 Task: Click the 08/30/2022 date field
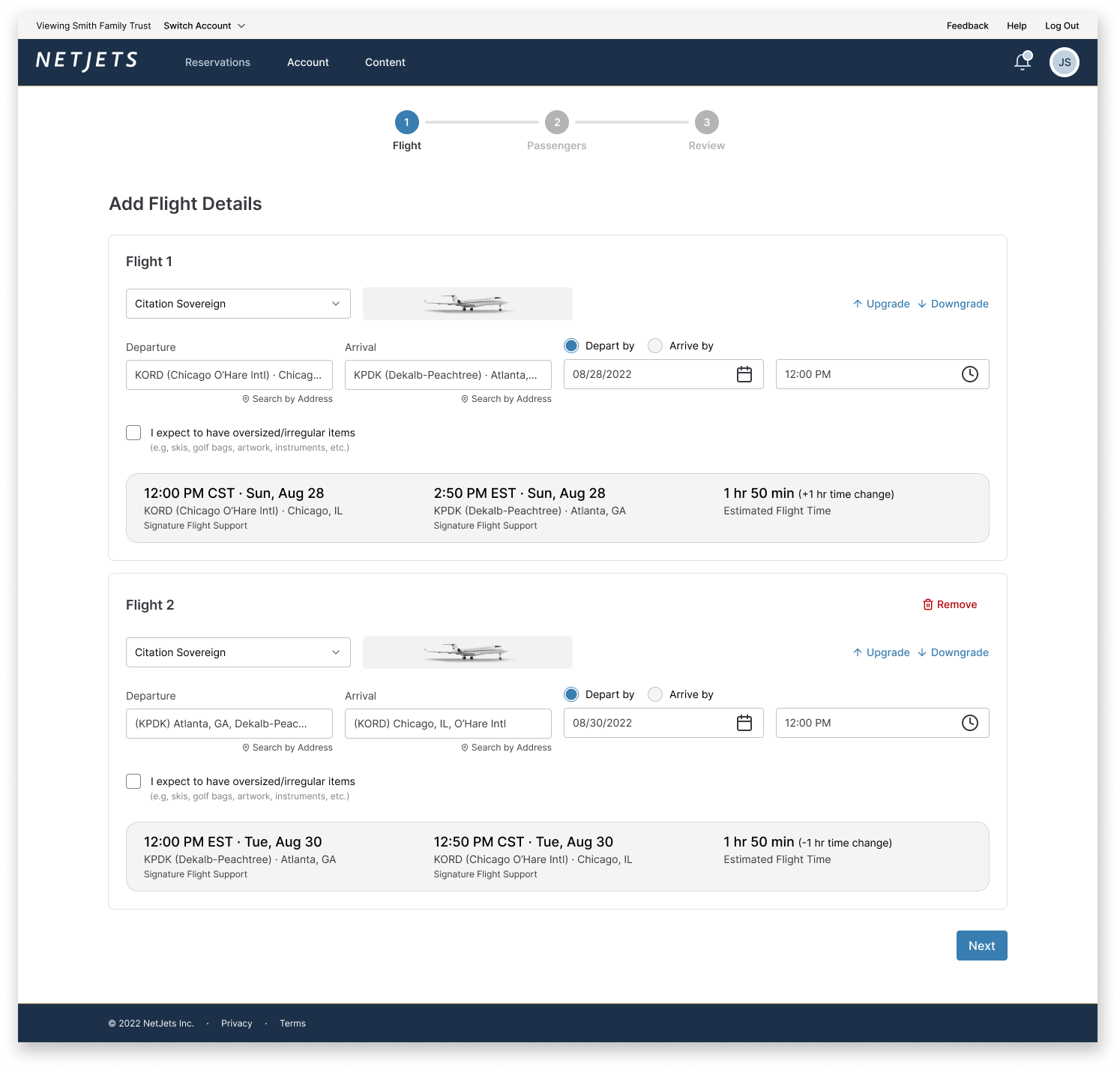click(663, 723)
